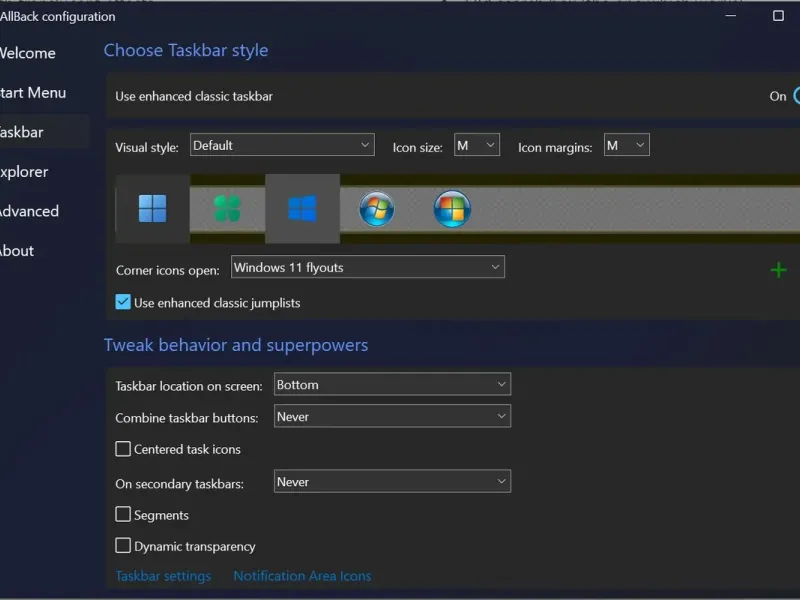Click the green plus icon to add
This screenshot has height=600, width=800.
pyautogui.click(x=779, y=269)
